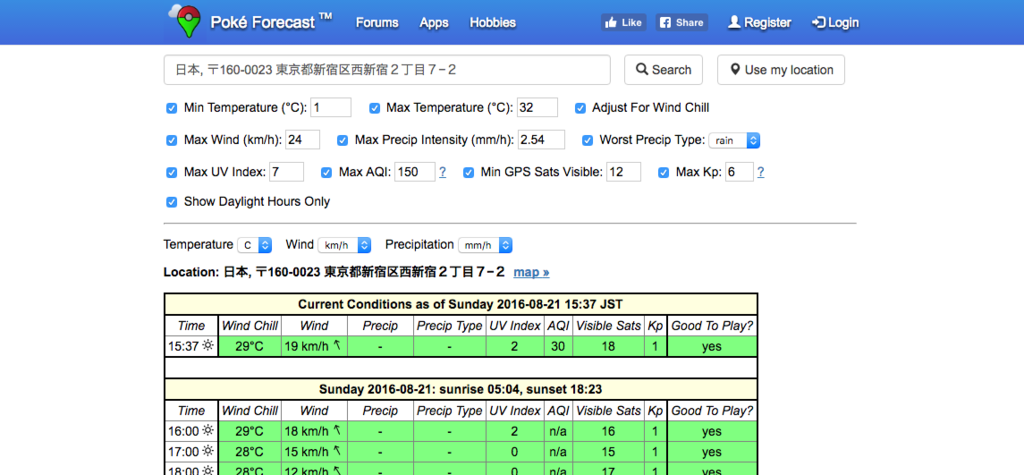The width and height of the screenshot is (1024, 475).
Task: Click the Max Wind input field
Action: pos(302,140)
